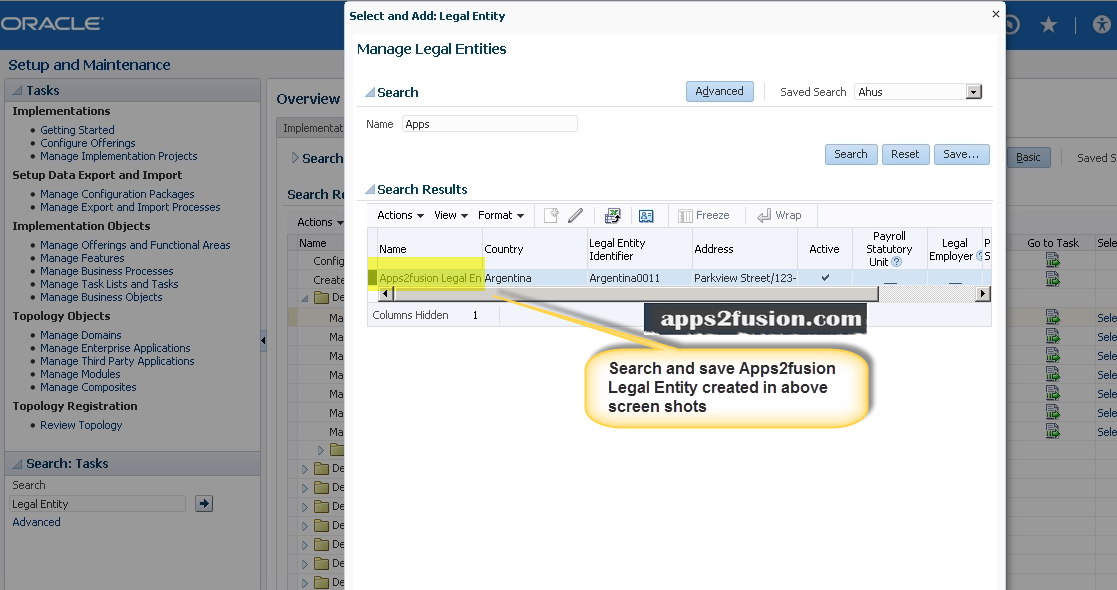Click the Create new legal entity icon

click(x=551, y=215)
